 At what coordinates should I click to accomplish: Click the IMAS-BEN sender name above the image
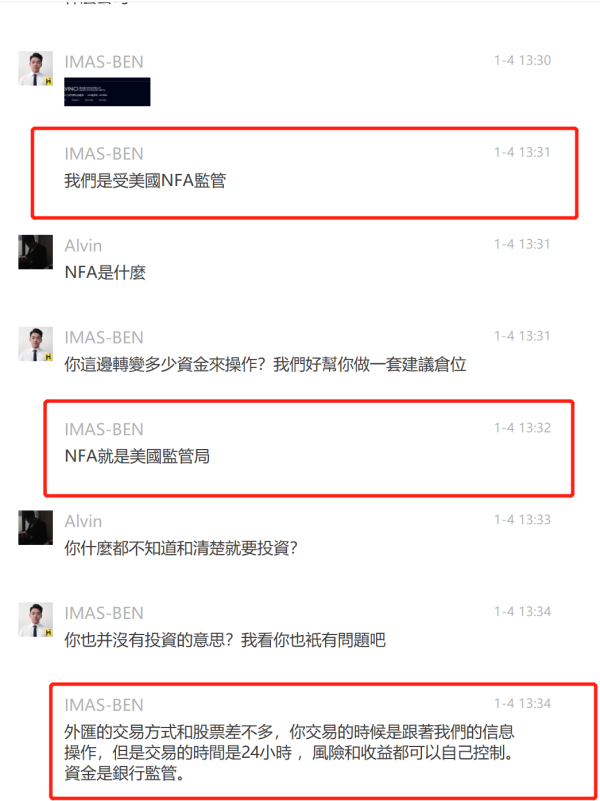pyautogui.click(x=104, y=62)
